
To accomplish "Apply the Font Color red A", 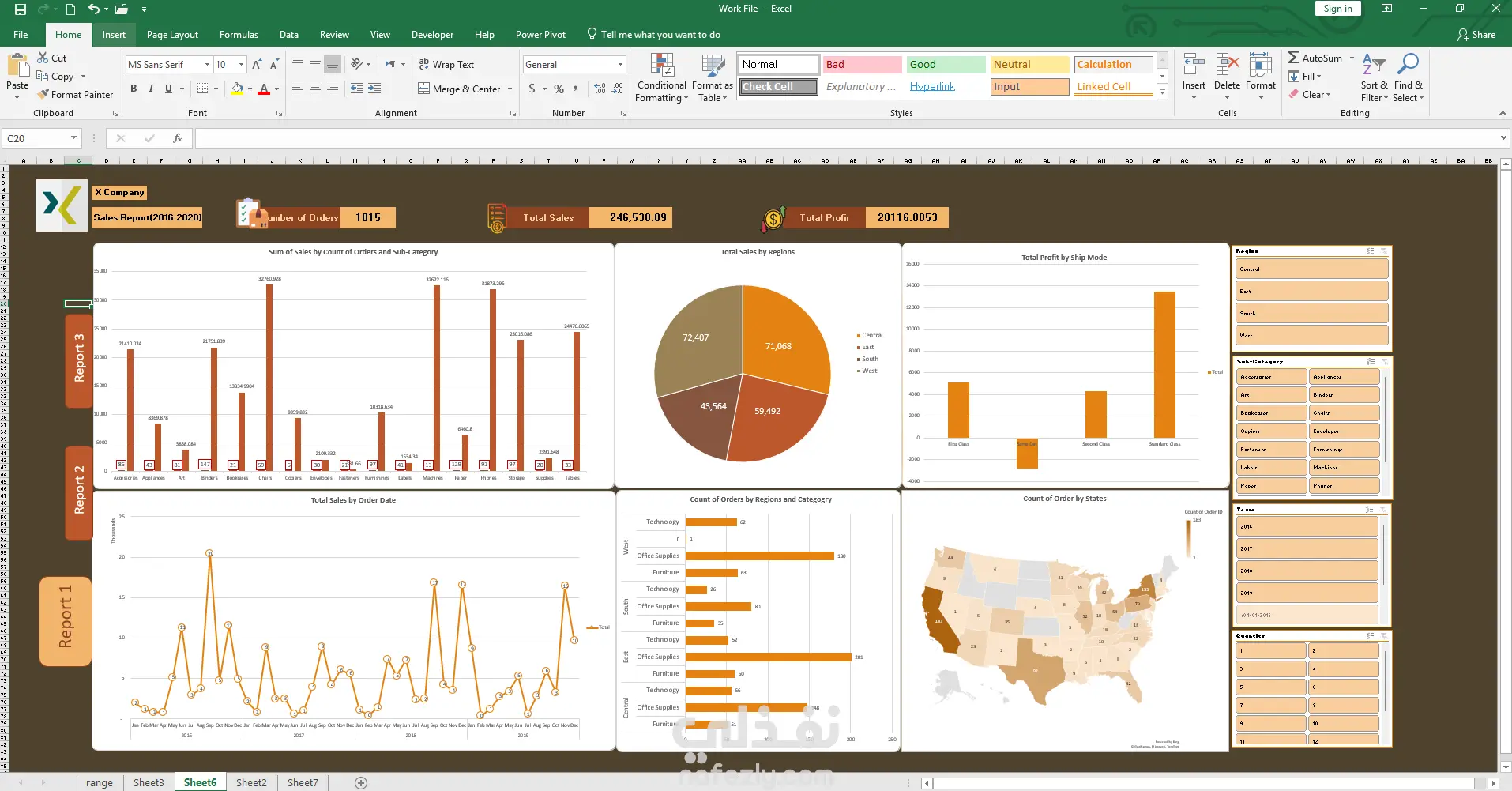I will [x=264, y=89].
